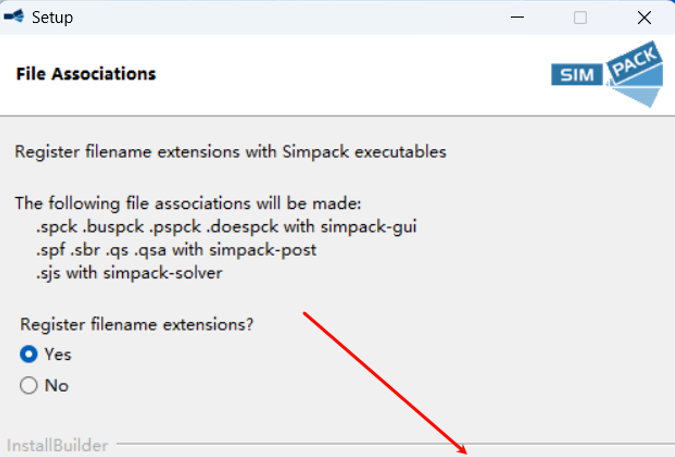The width and height of the screenshot is (675, 457).
Task: Click the "Register filename extensions?" question label
Action: point(137,324)
